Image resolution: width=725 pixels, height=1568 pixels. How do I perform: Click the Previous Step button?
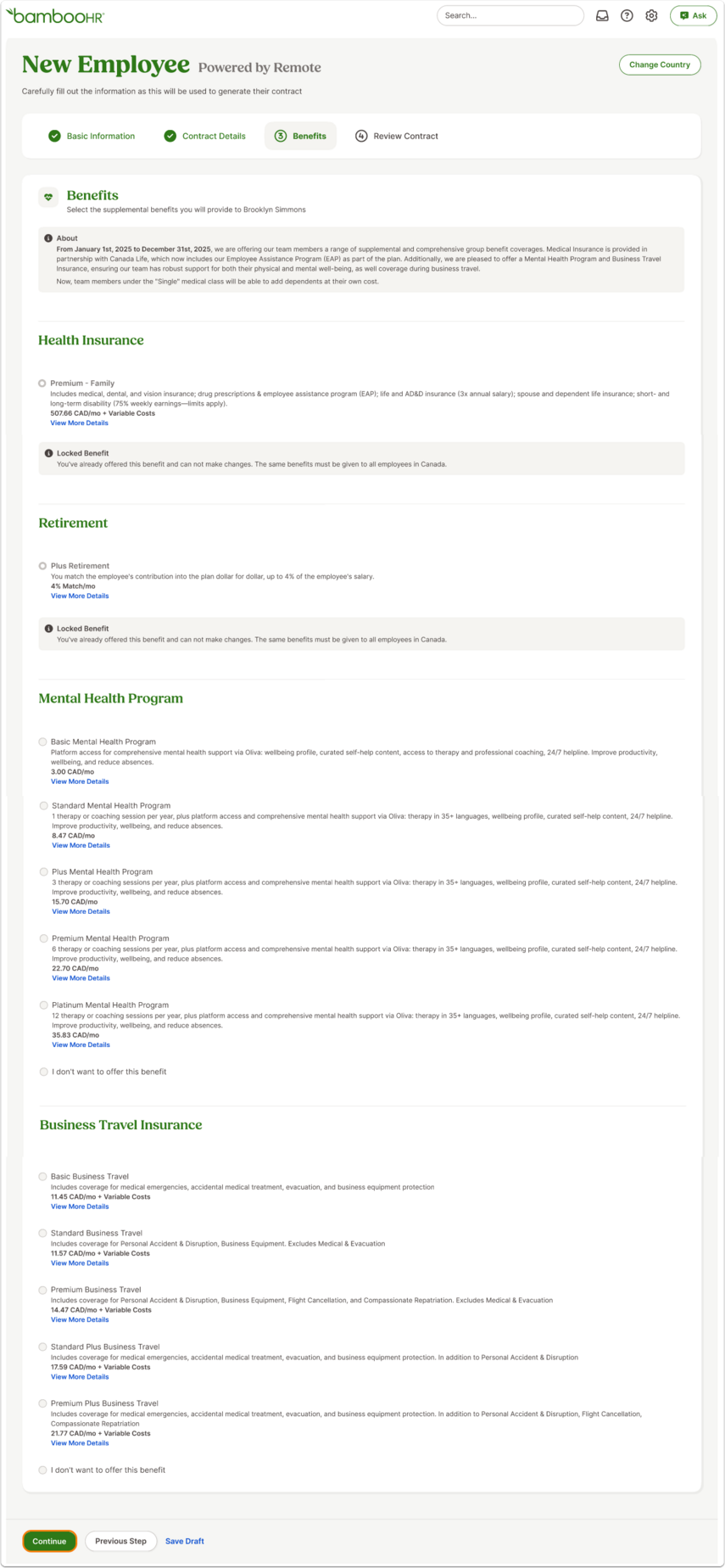click(120, 1541)
